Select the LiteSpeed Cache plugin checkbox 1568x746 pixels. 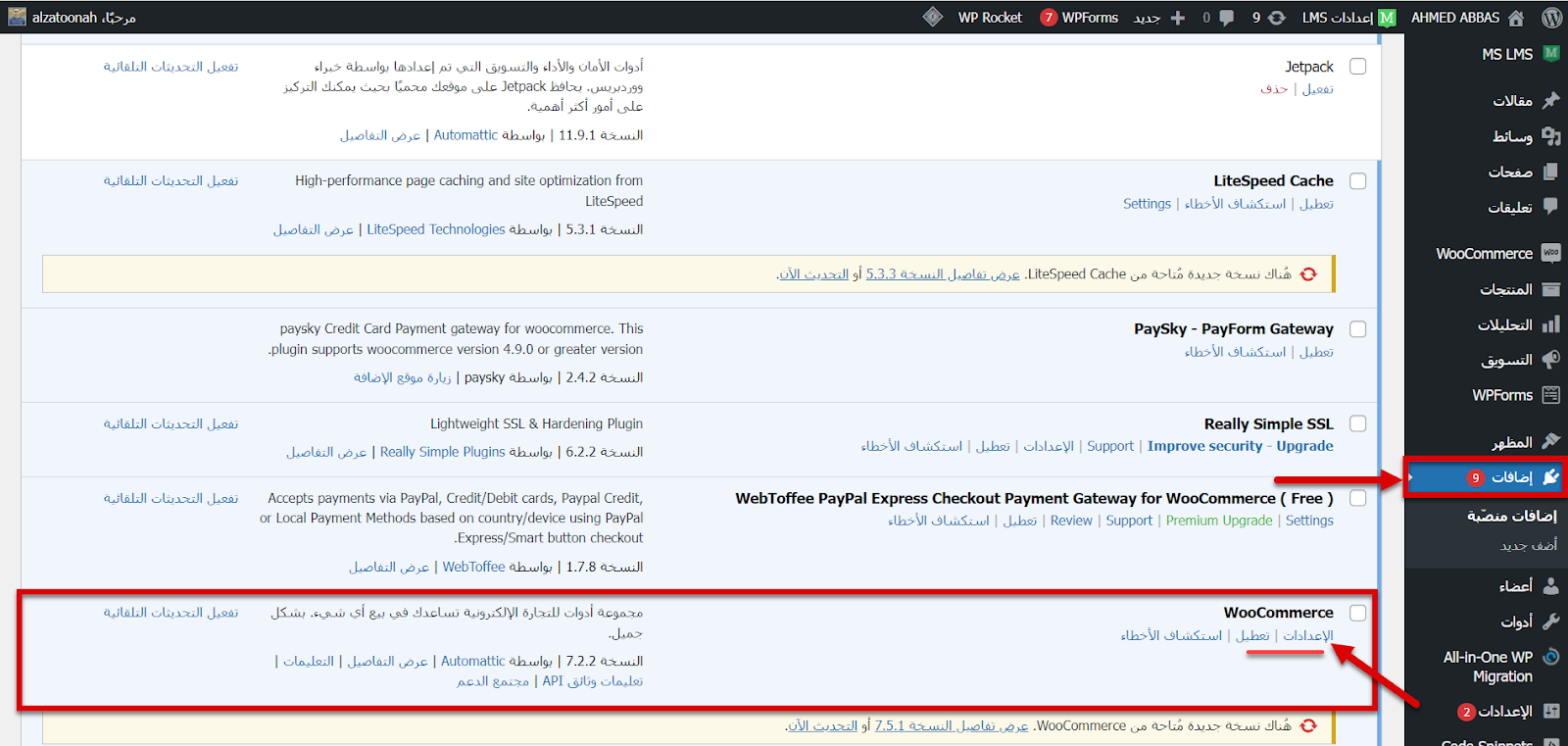[1357, 181]
